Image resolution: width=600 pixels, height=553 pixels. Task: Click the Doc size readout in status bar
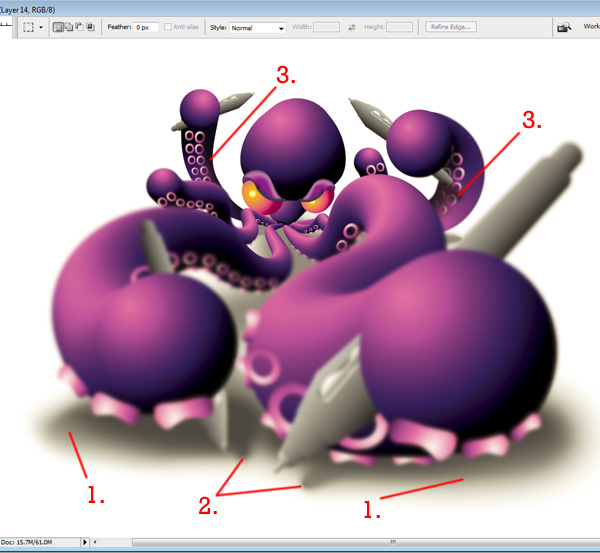[27, 542]
